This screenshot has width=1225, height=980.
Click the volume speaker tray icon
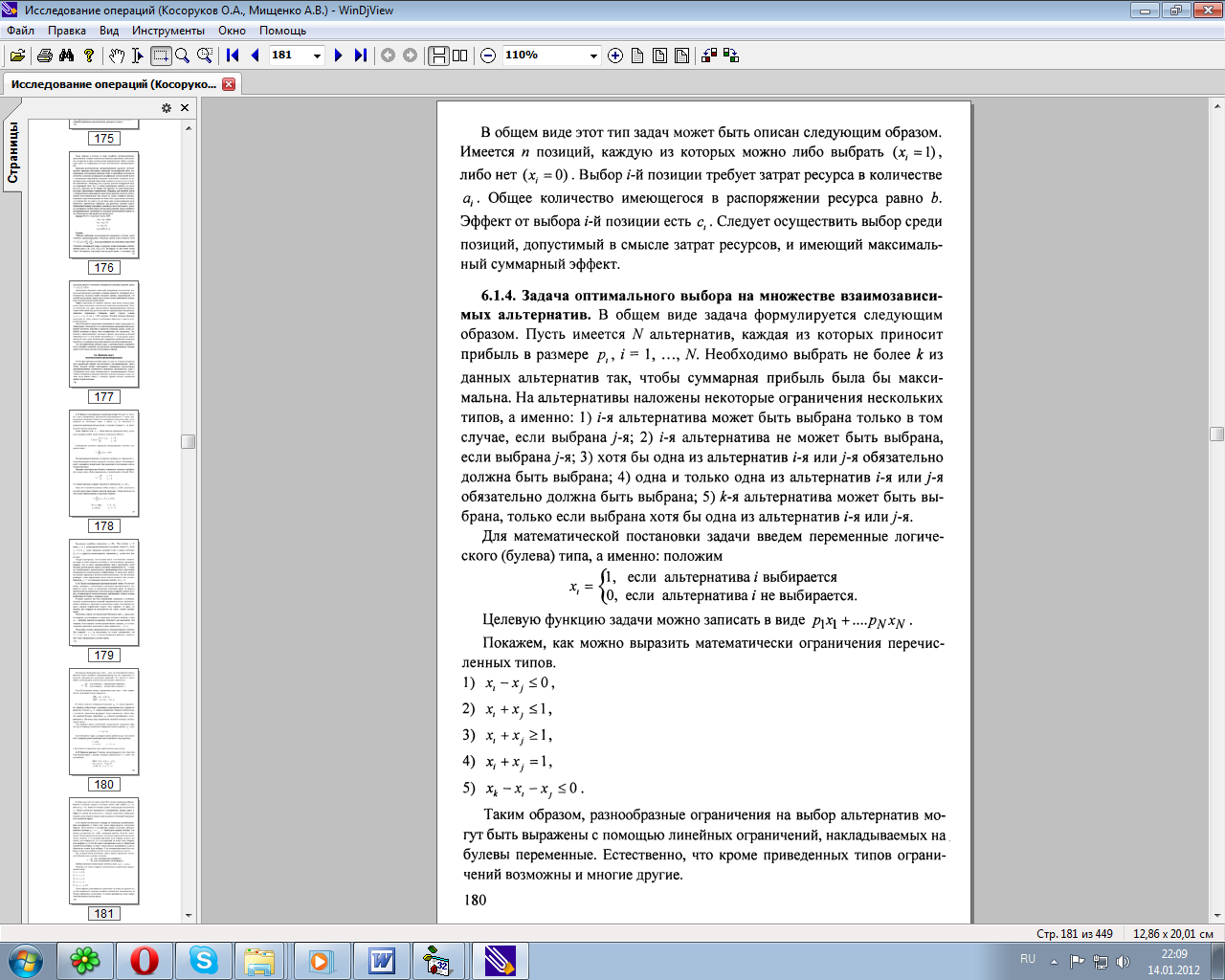pyautogui.click(x=1123, y=961)
